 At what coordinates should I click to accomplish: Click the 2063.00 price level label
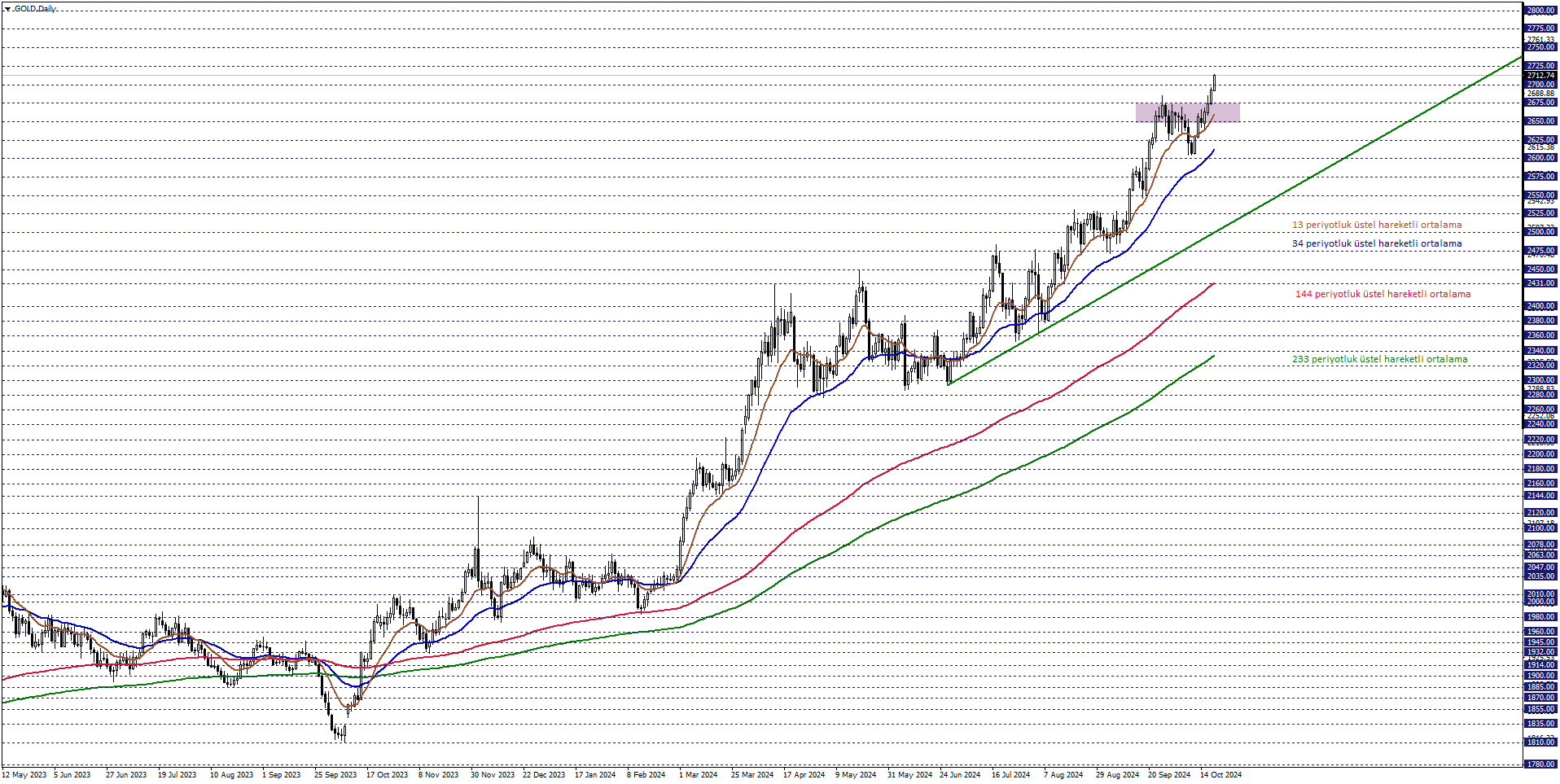click(1540, 555)
